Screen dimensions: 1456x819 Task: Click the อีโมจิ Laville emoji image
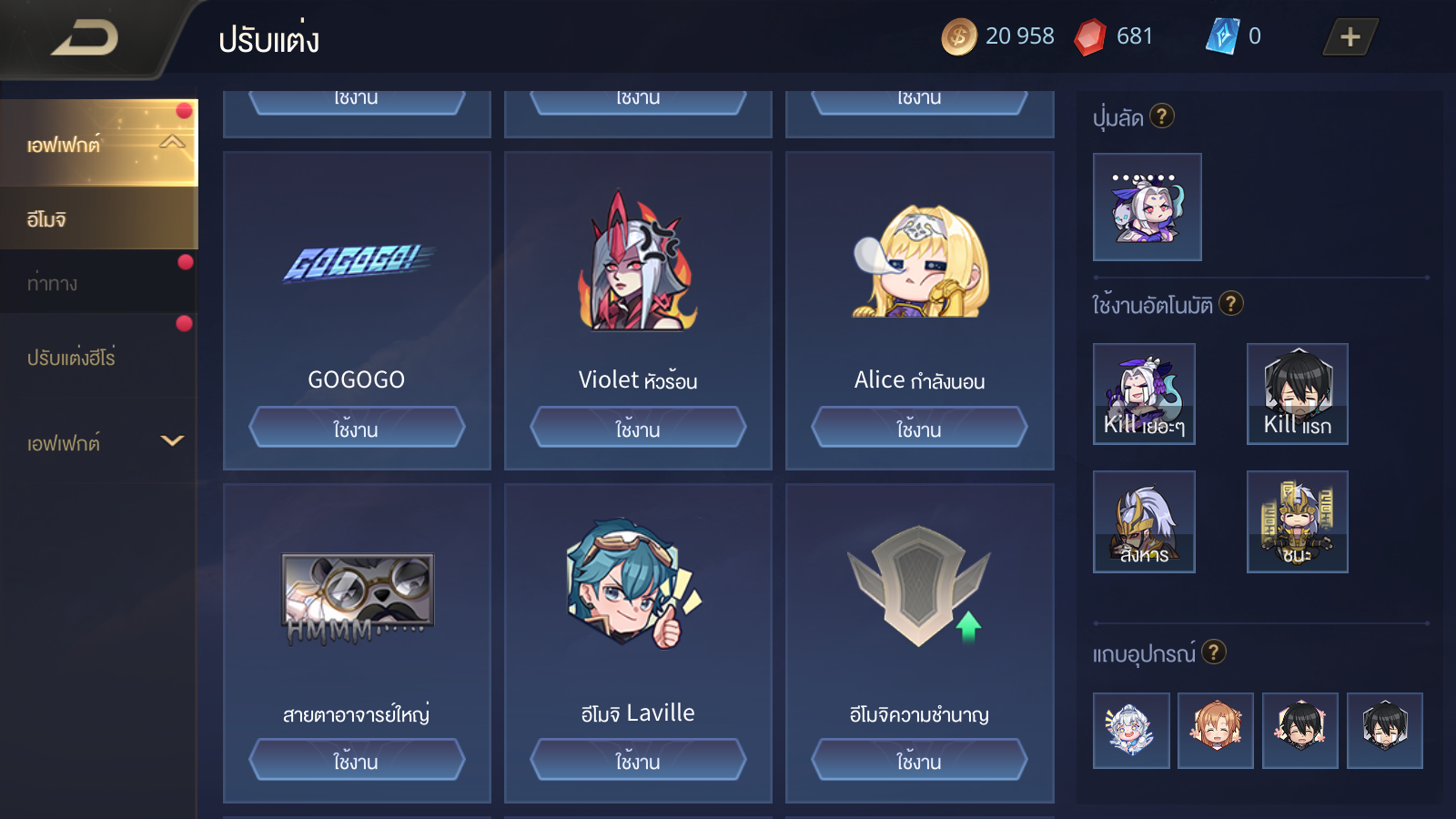click(633, 584)
